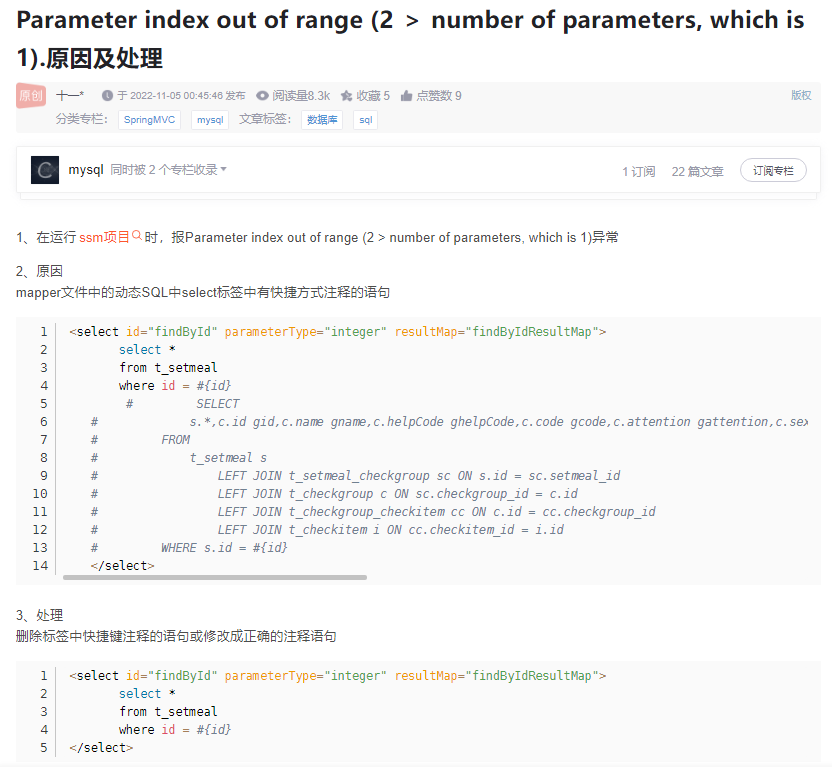Click the 原创 original badge
The height and width of the screenshot is (771, 832).
(31, 96)
